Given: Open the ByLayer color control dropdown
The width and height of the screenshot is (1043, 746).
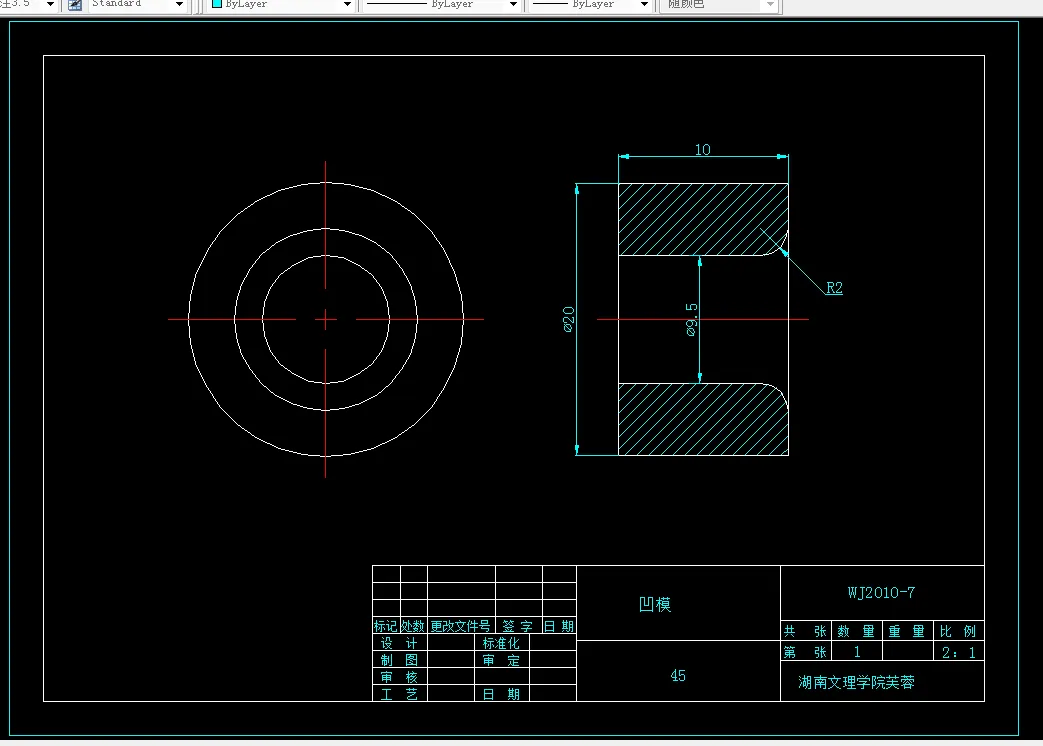Looking at the screenshot, I should coord(347,5).
